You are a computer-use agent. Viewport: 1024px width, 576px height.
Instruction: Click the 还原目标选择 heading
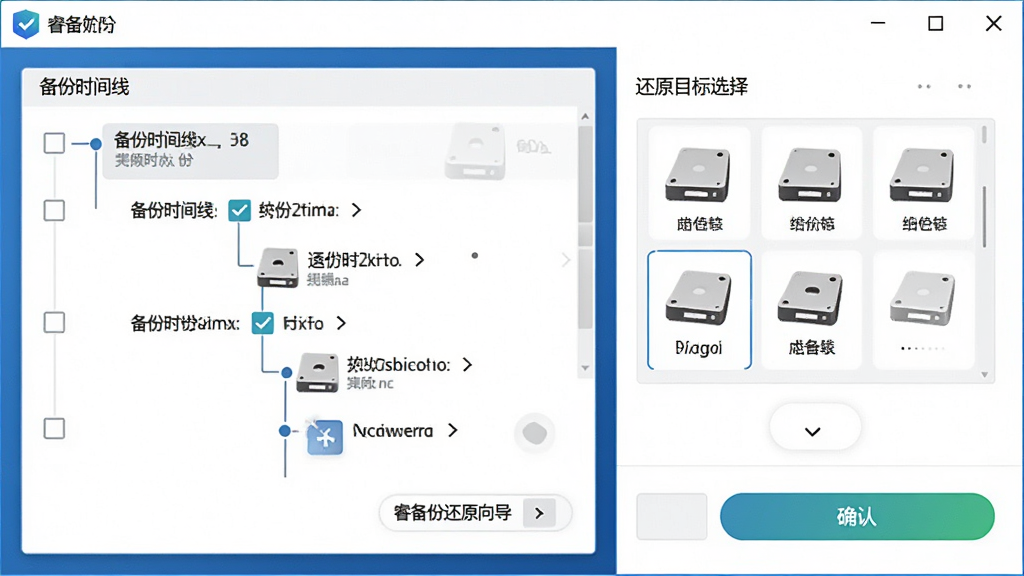[692, 86]
